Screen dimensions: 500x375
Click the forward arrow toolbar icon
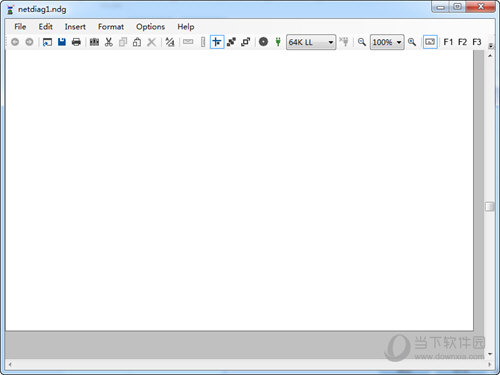coord(29,42)
